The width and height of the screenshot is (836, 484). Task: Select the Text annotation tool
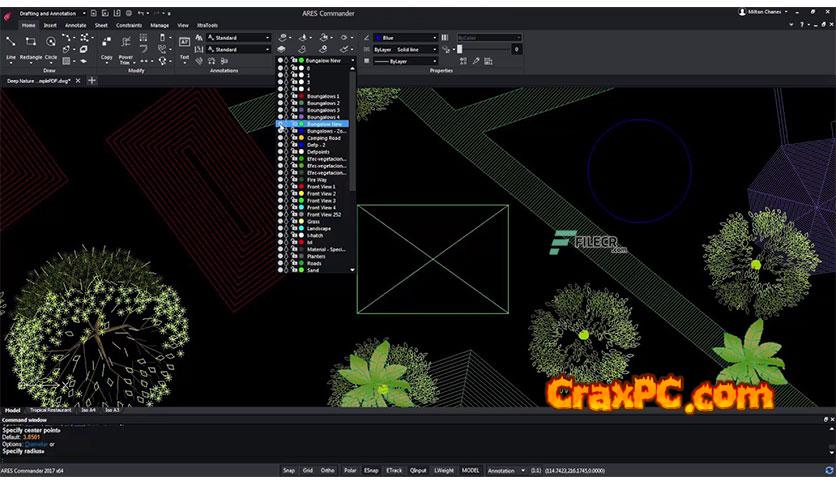pos(184,46)
